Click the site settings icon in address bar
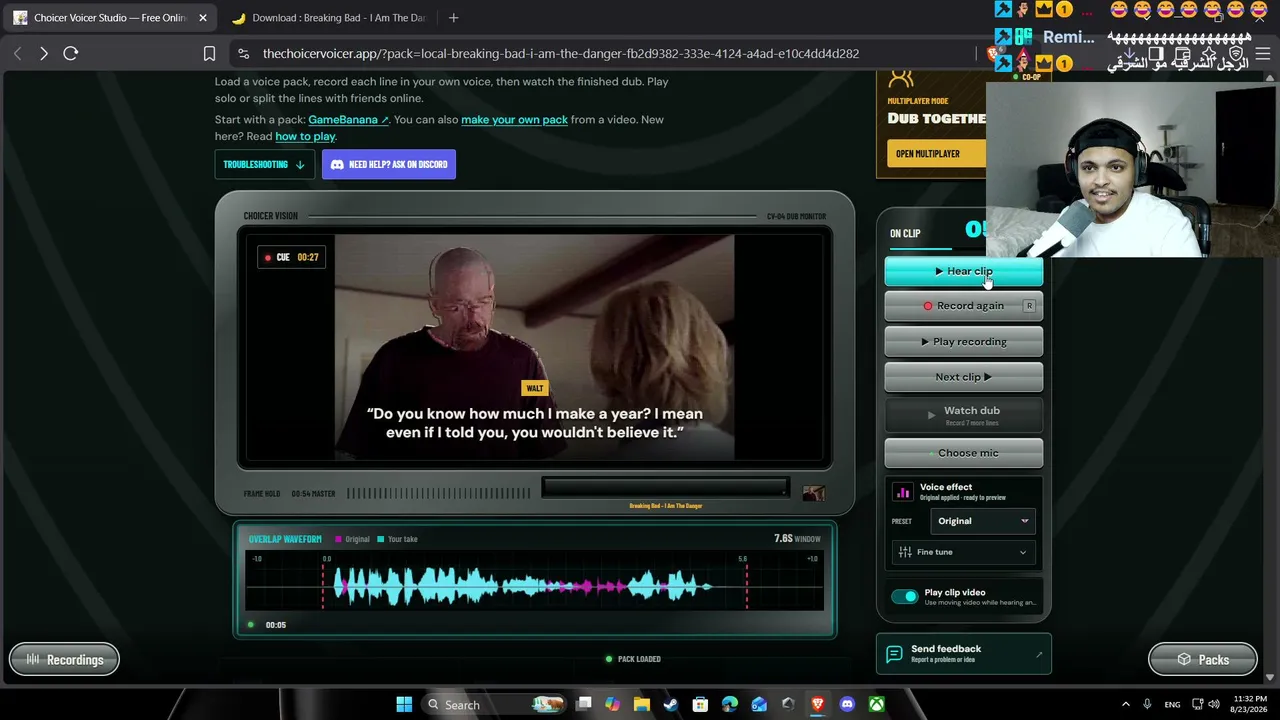 pyautogui.click(x=243, y=54)
